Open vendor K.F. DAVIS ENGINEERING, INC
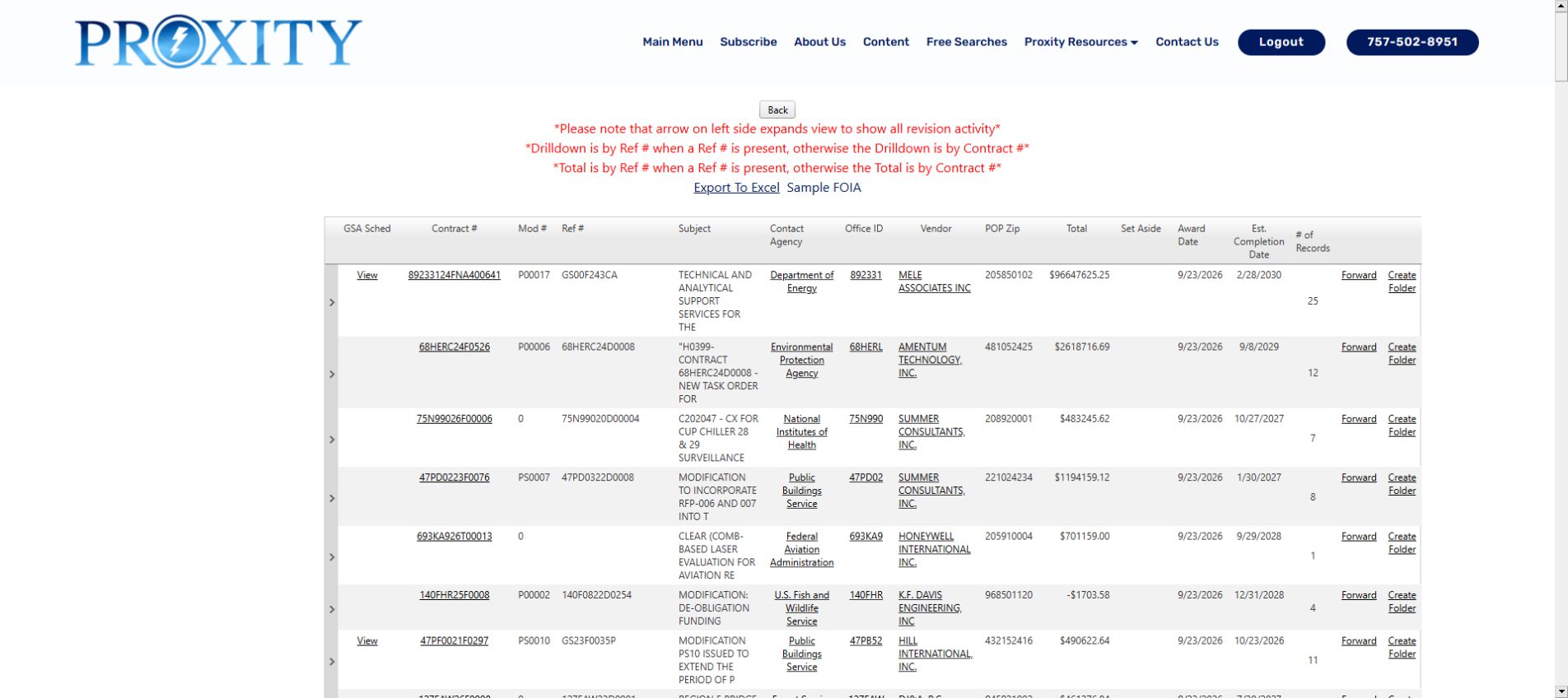This screenshot has width=1568, height=698. 931,607
